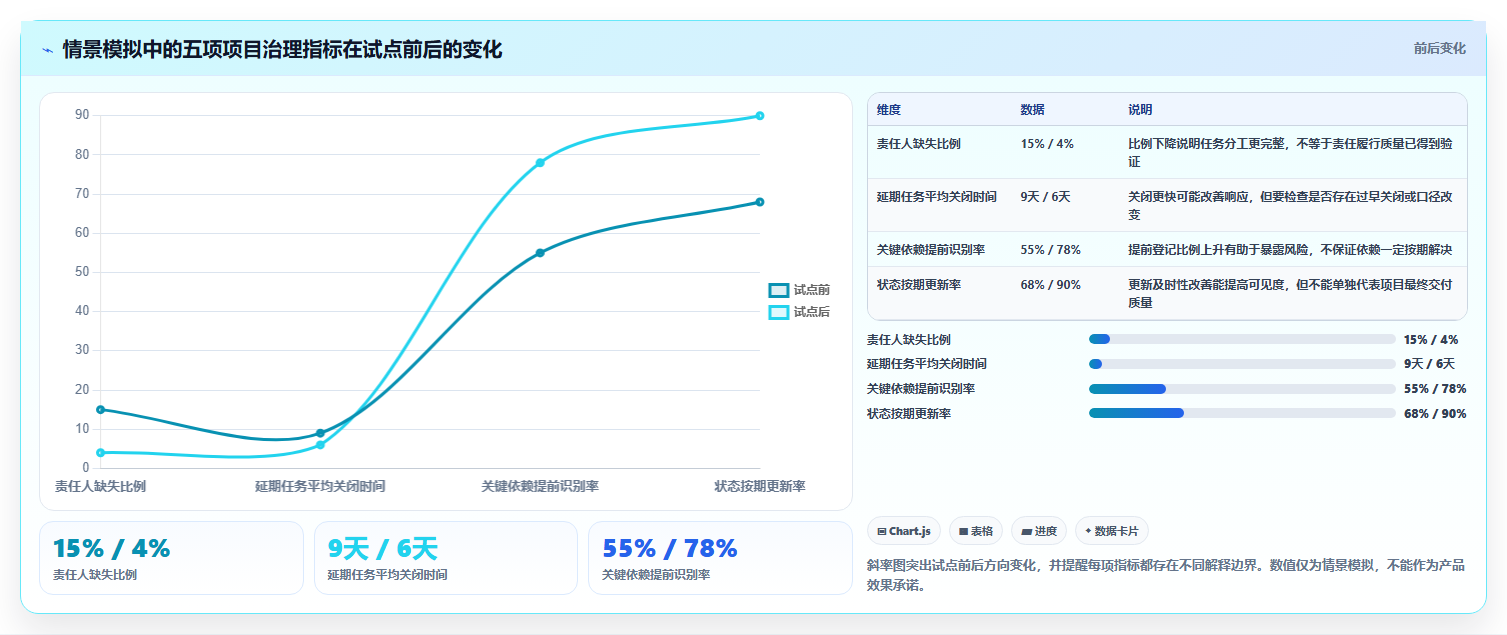Click the 前后变化 badge in the header
This screenshot has height=635, width=1507.
click(x=1439, y=48)
